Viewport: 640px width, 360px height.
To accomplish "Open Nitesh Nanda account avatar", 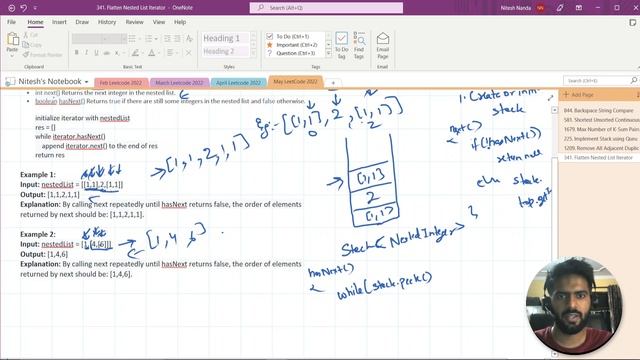I will [540, 8].
